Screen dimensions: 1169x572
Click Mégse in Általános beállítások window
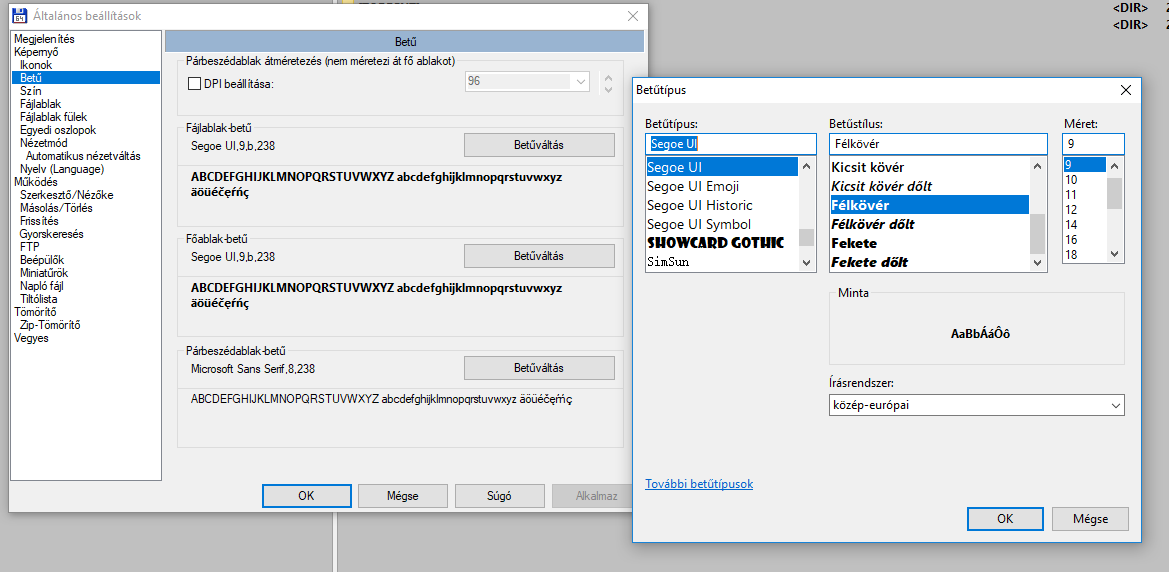pos(403,495)
